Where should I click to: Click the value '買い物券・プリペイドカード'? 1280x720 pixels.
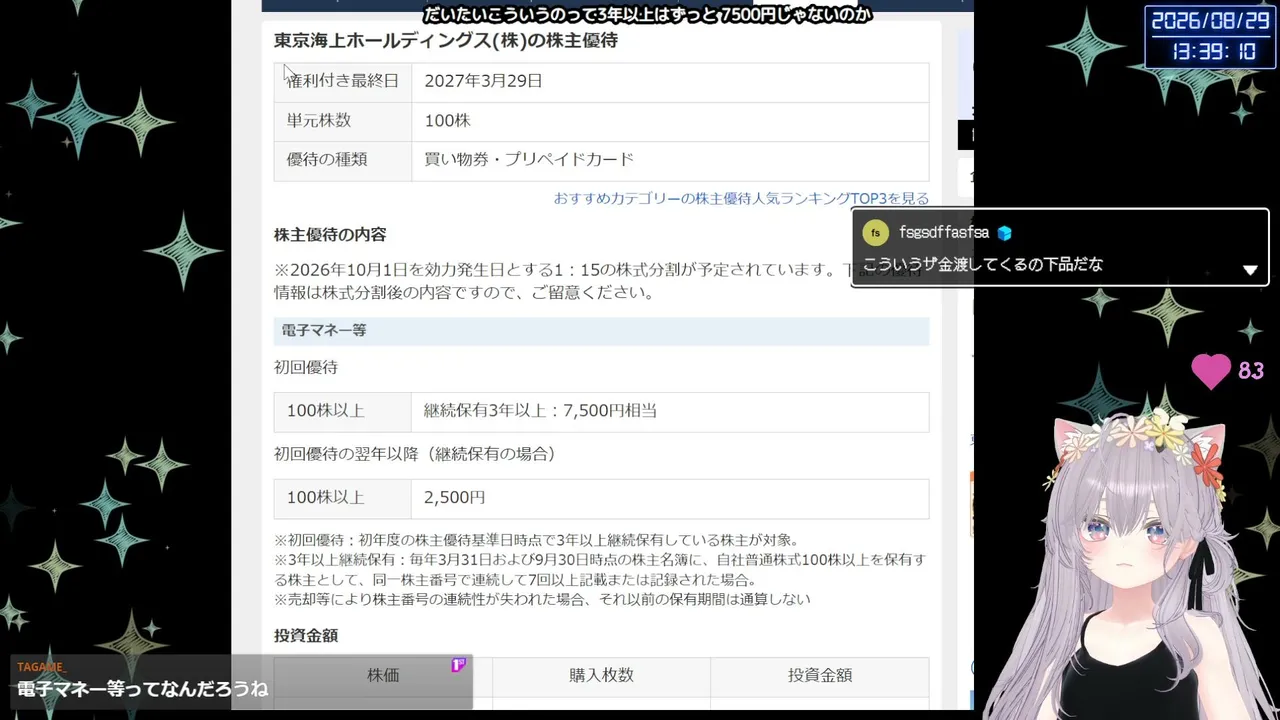(529, 160)
